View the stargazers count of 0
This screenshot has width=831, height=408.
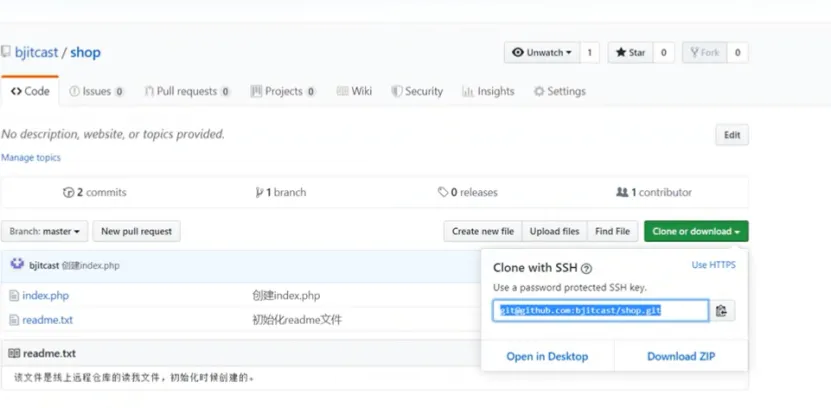[664, 52]
